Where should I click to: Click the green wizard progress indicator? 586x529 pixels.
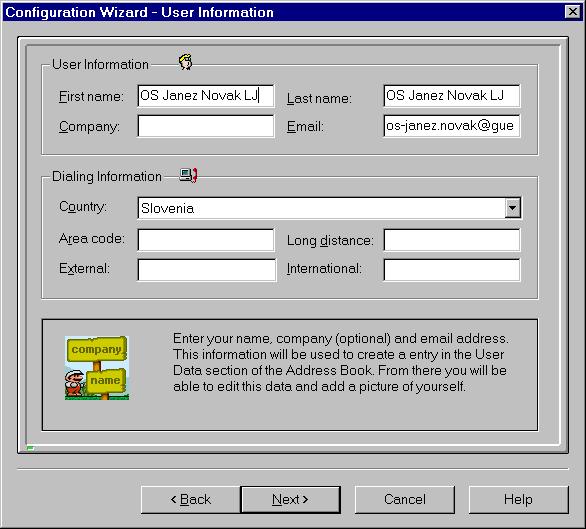pyautogui.click(x=30, y=448)
